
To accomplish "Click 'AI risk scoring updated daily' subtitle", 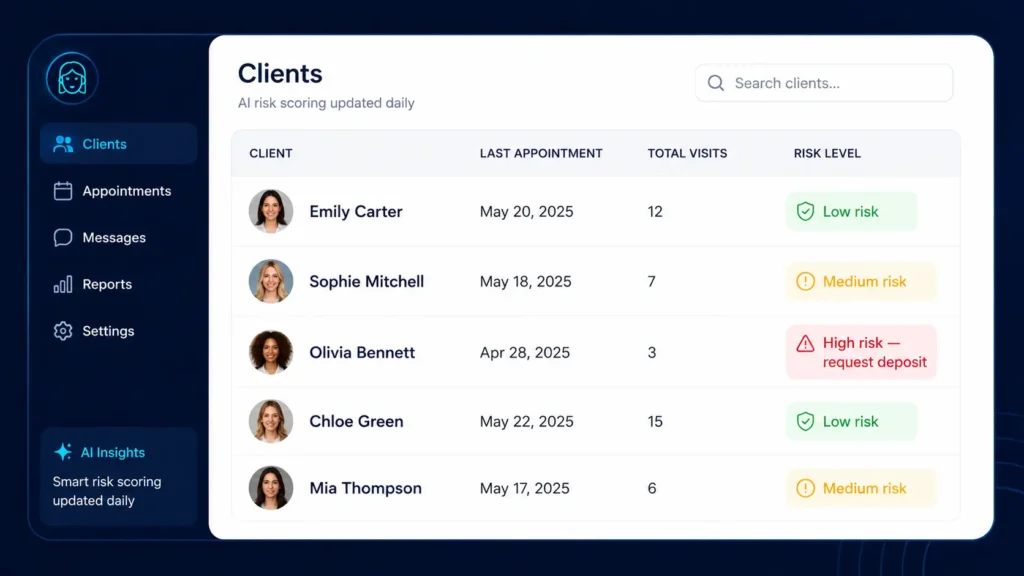I will (x=326, y=103).
